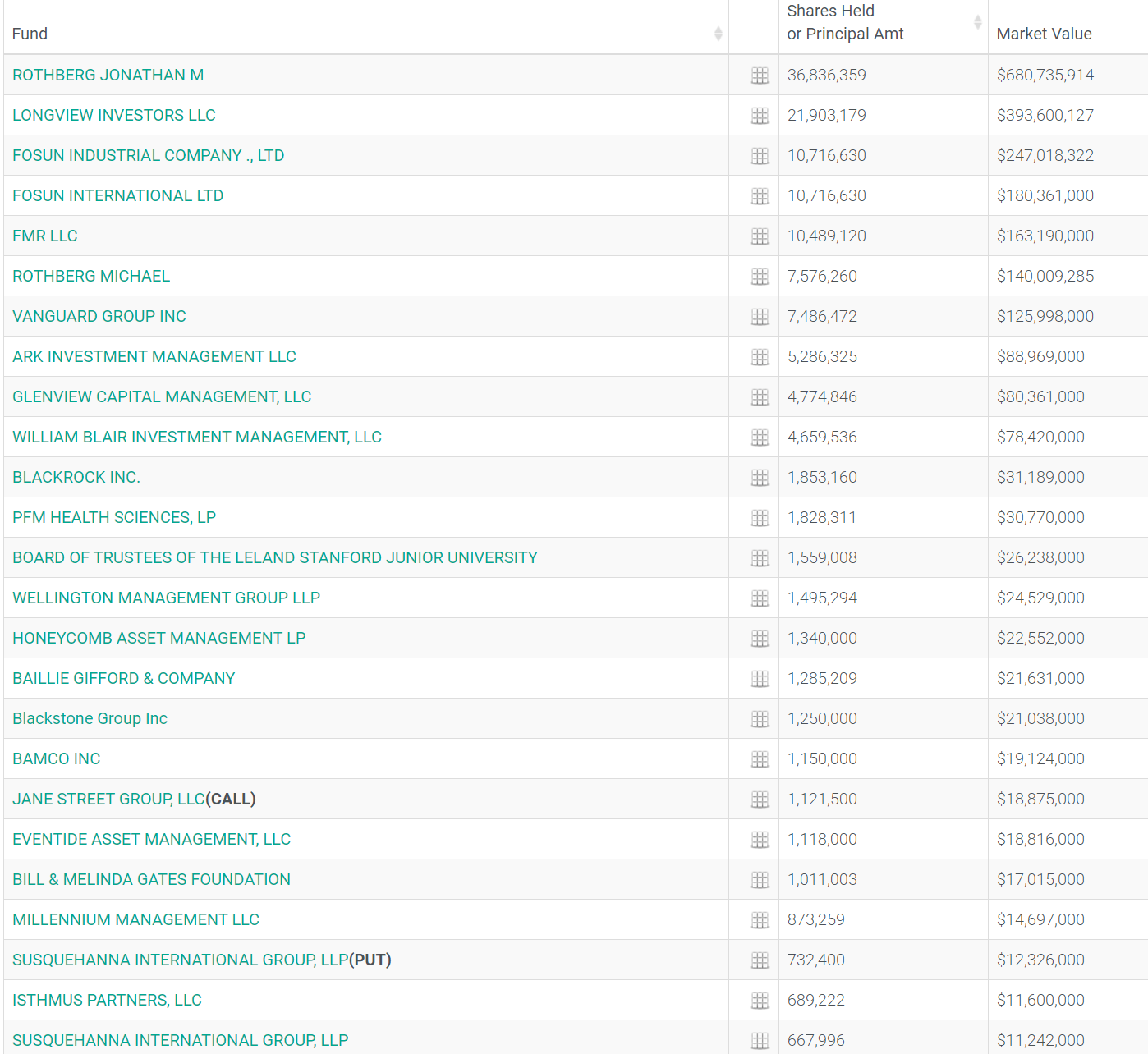Select the 1,853,160 shares held cell

tap(822, 477)
